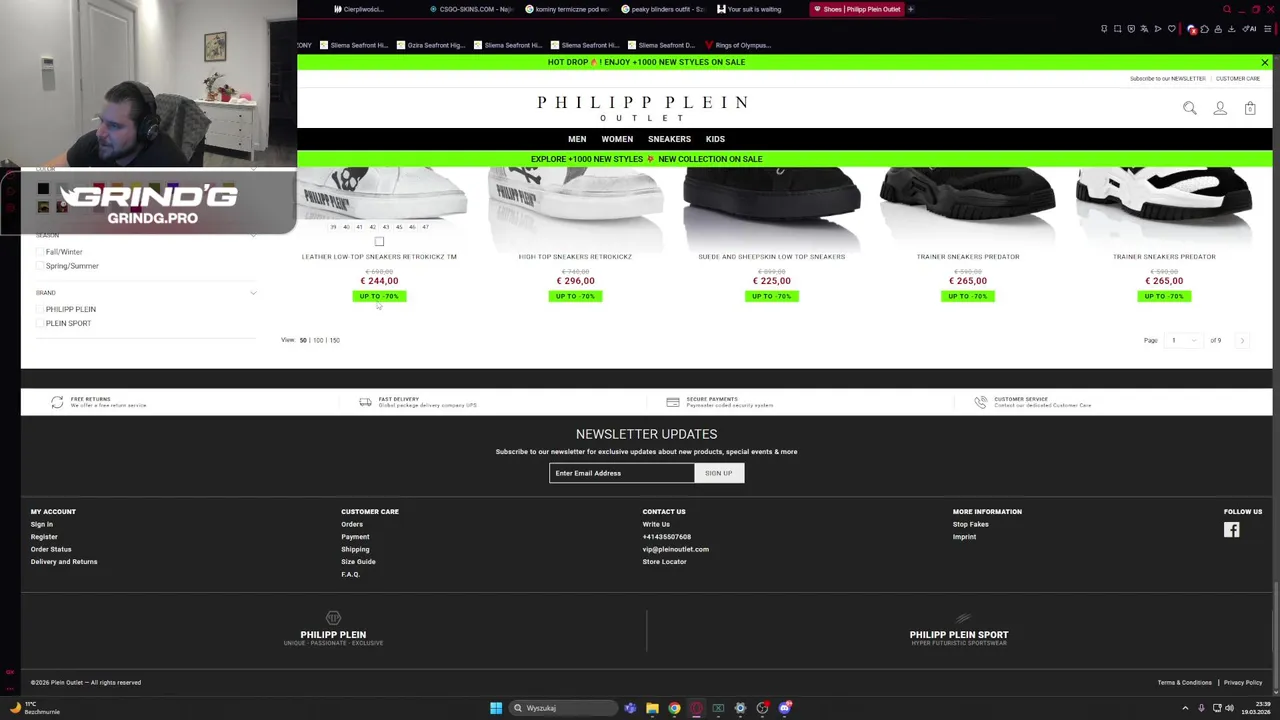Image resolution: width=1280 pixels, height=720 pixels.
Task: Open the shopping bag icon
Action: (x=1250, y=108)
